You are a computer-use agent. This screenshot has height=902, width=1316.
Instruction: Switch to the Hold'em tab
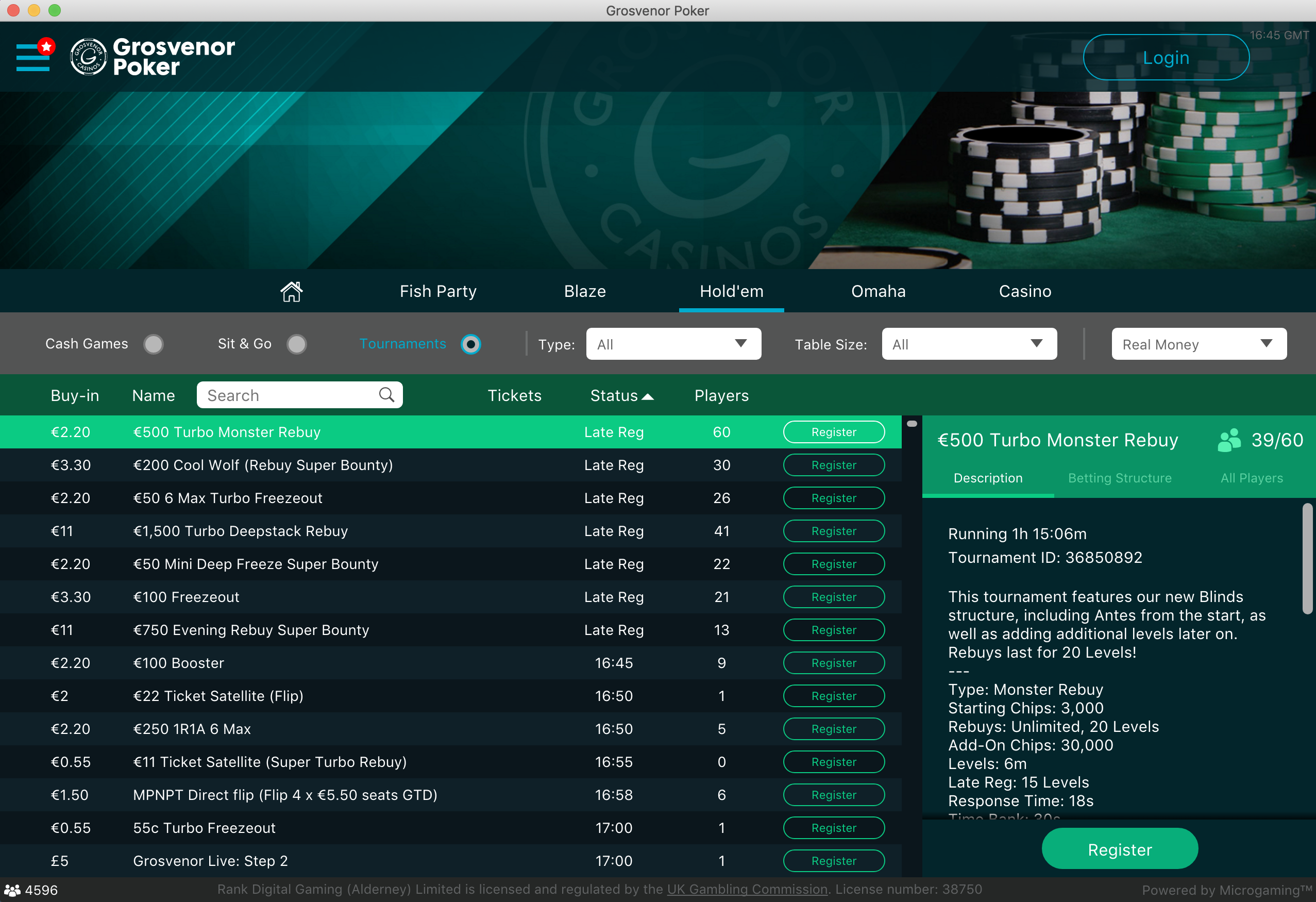[x=732, y=291]
